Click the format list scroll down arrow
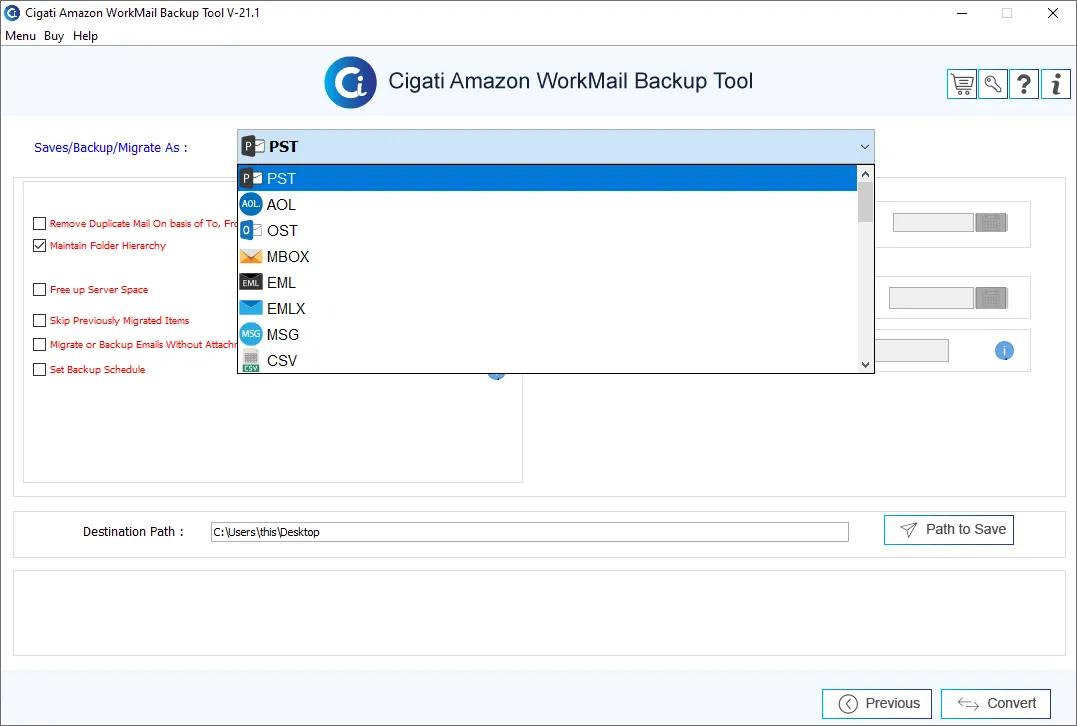This screenshot has width=1077, height=726. coord(865,365)
